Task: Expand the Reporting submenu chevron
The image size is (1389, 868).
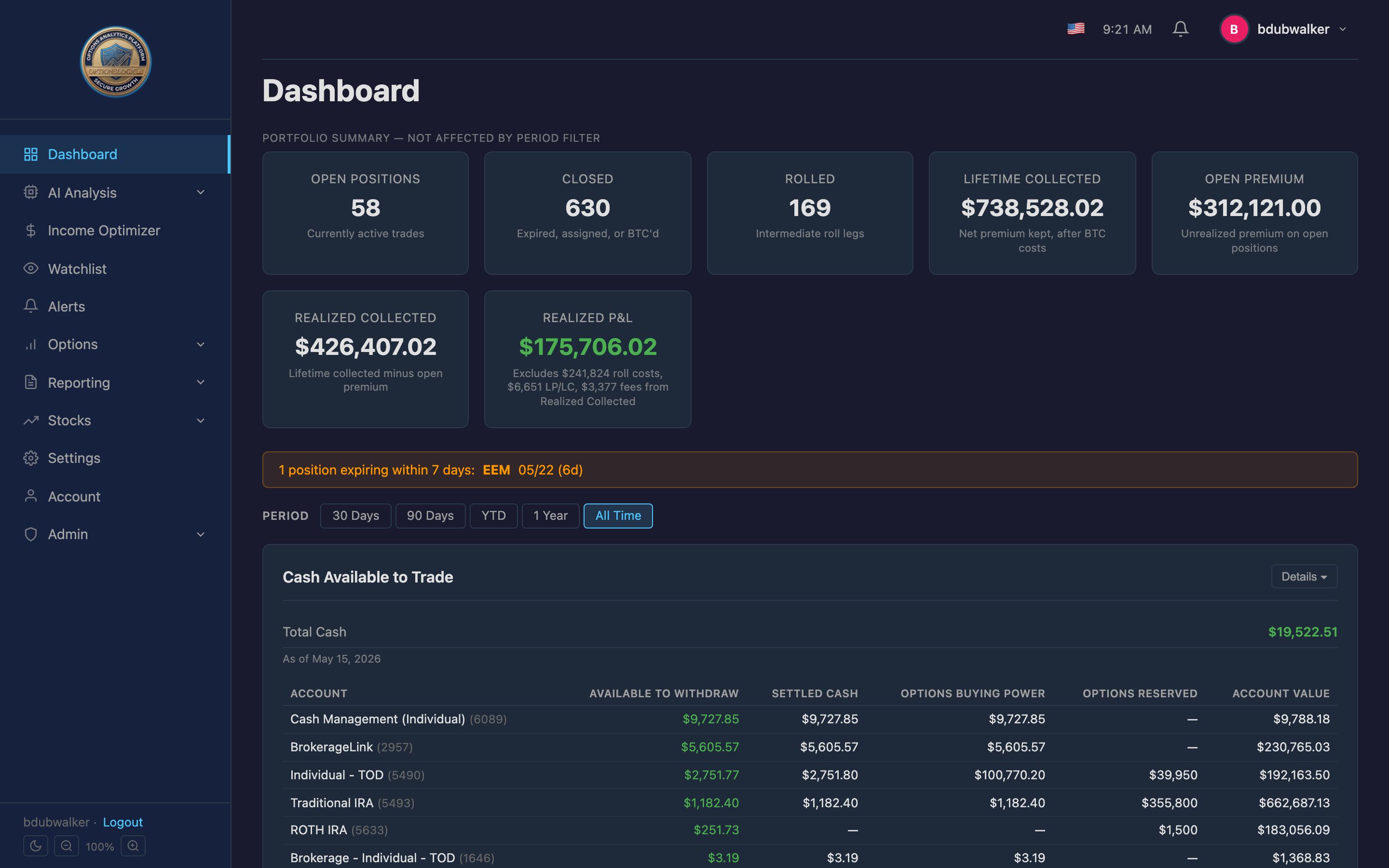Action: (x=200, y=382)
